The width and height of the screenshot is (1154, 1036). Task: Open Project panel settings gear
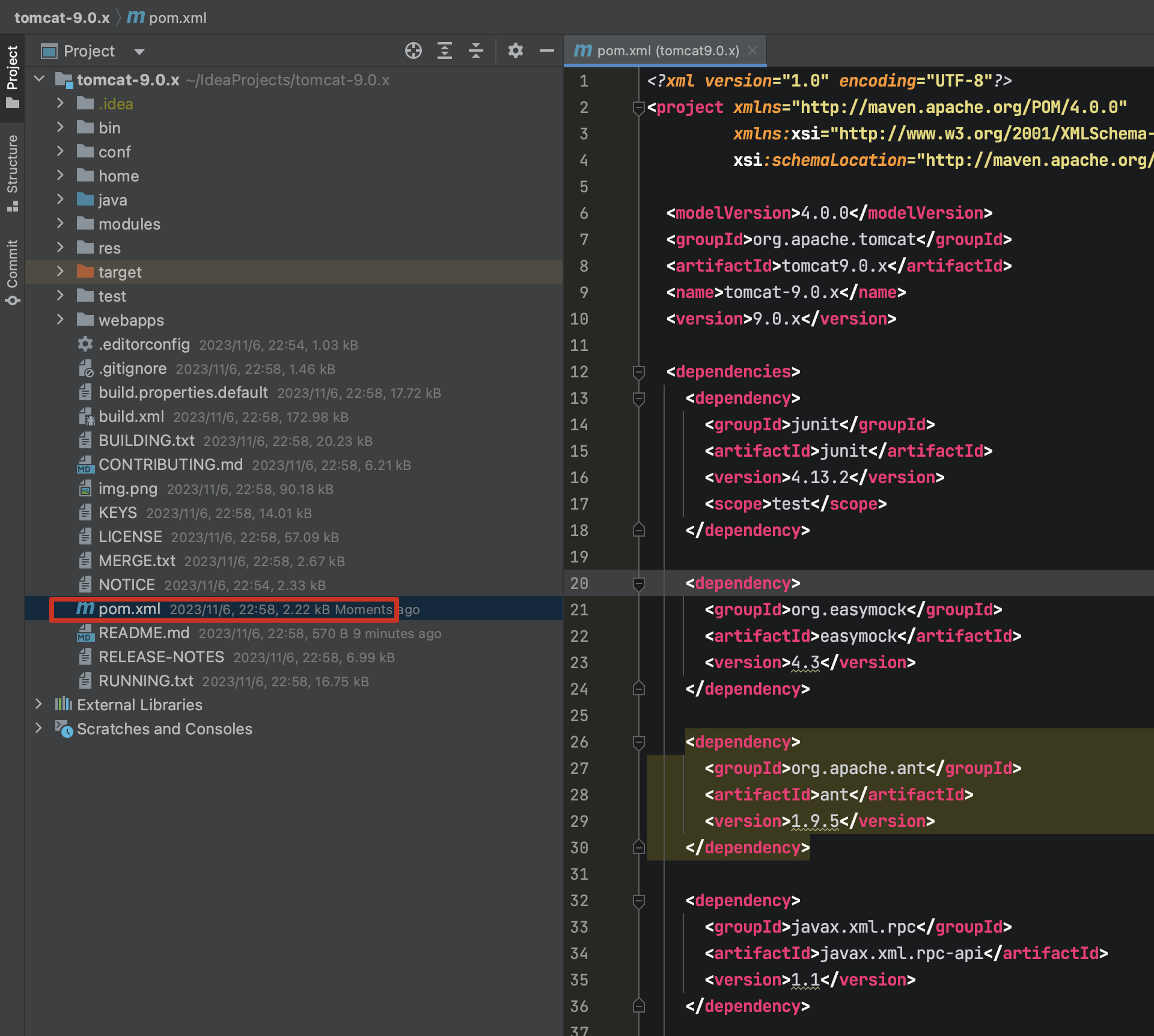[x=515, y=51]
